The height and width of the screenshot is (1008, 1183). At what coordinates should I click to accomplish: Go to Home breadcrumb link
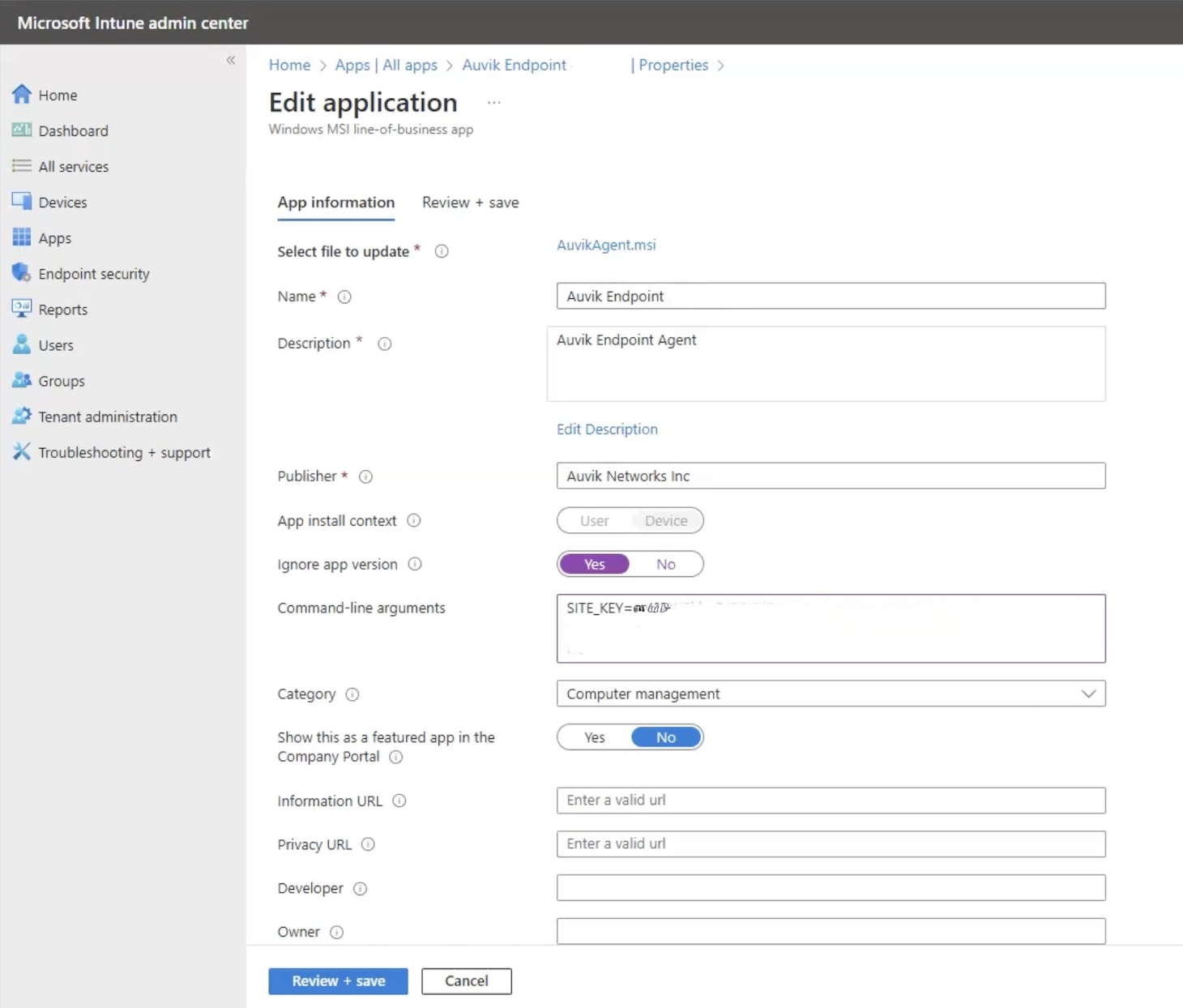click(x=289, y=65)
